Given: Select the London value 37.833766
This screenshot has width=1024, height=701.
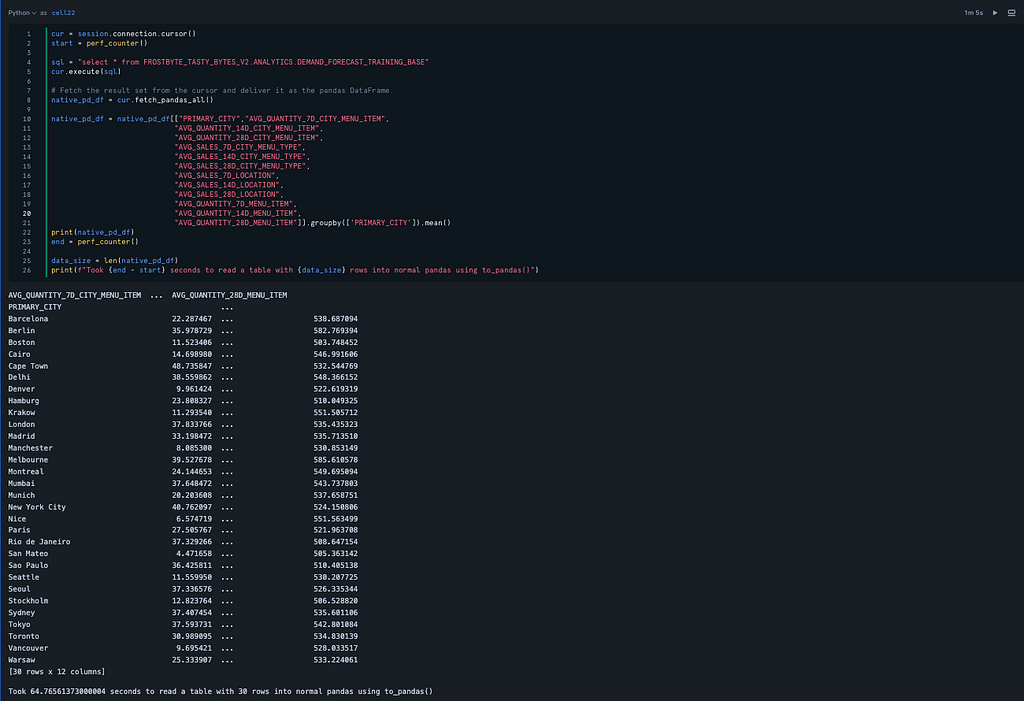Looking at the screenshot, I should pyautogui.click(x=191, y=425).
